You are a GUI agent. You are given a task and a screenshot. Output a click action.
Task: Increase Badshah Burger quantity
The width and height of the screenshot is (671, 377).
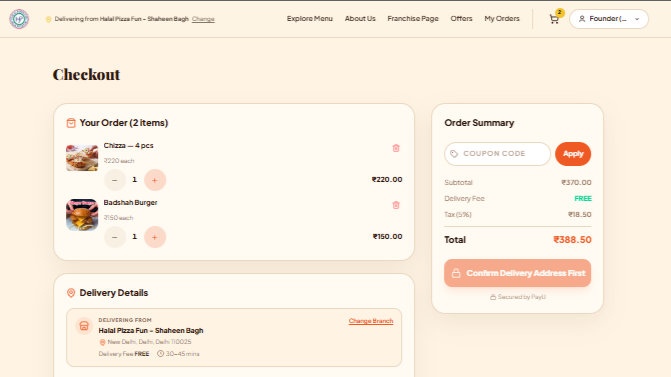(x=155, y=237)
